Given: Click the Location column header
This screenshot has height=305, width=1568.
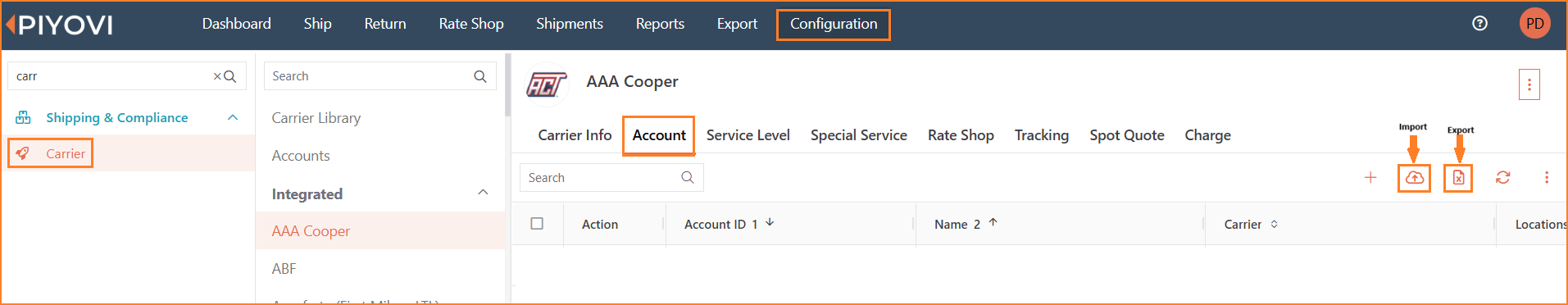Looking at the screenshot, I should 1541,224.
